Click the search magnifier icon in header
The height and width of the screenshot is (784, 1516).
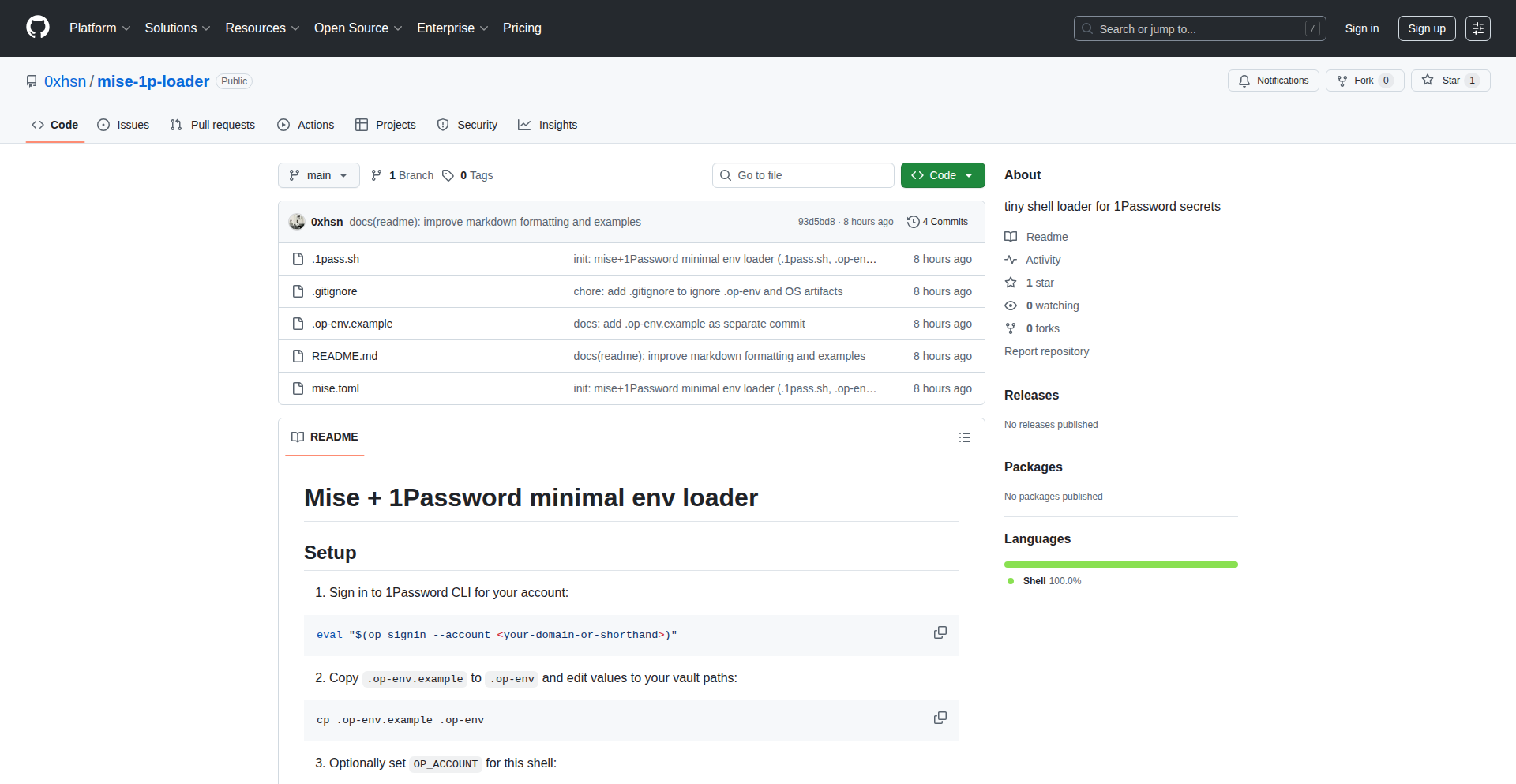[x=1087, y=28]
